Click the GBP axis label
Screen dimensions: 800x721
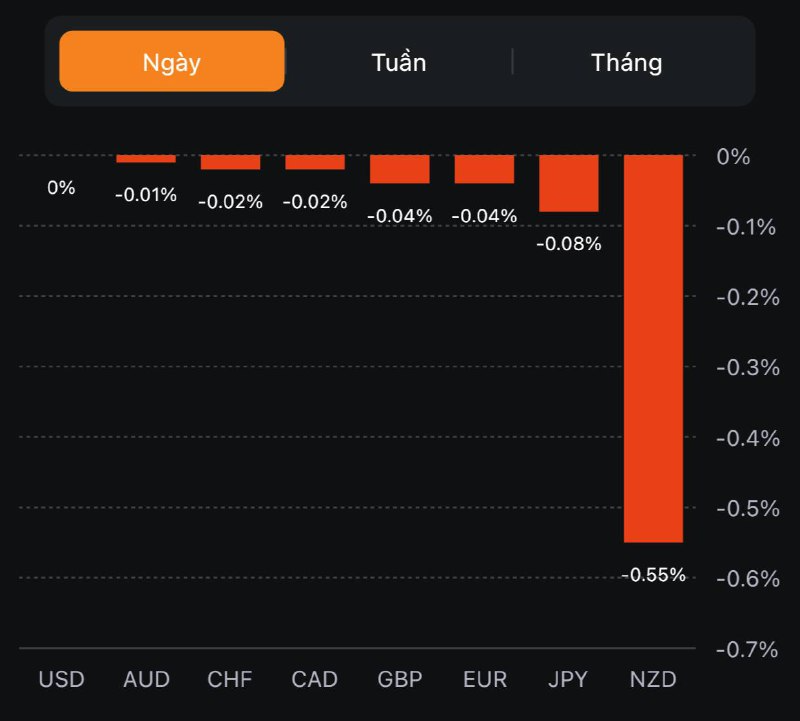click(399, 680)
